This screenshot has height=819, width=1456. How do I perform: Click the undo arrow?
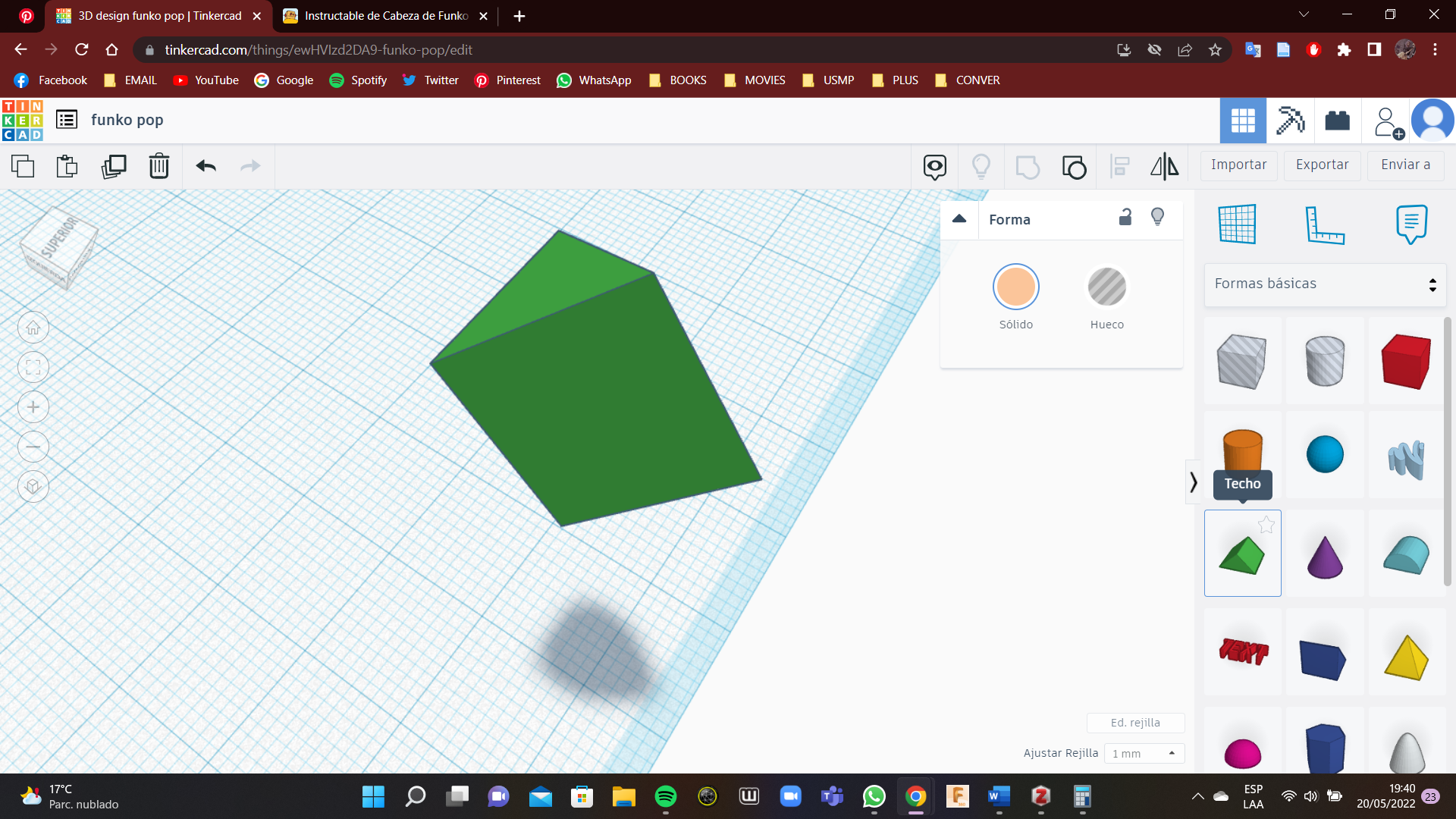pyautogui.click(x=206, y=166)
